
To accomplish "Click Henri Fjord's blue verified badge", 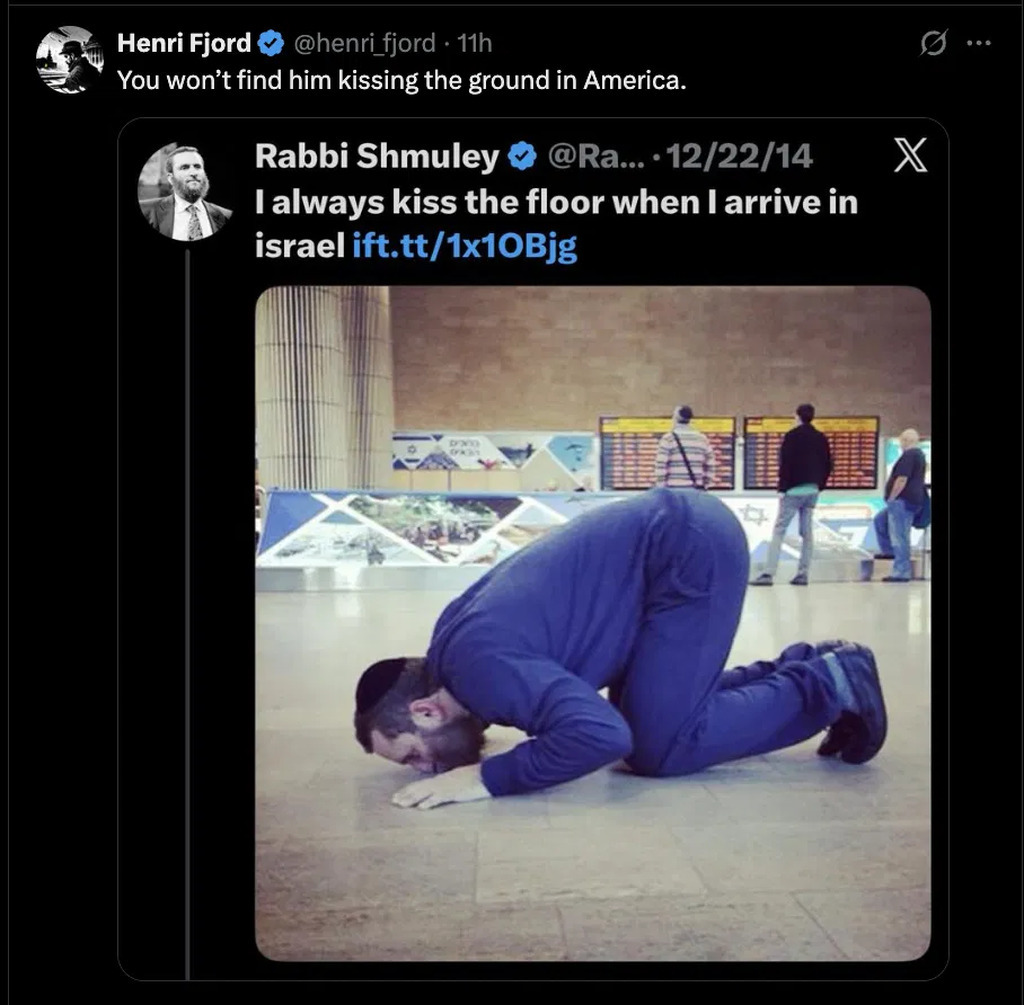I will click(270, 43).
